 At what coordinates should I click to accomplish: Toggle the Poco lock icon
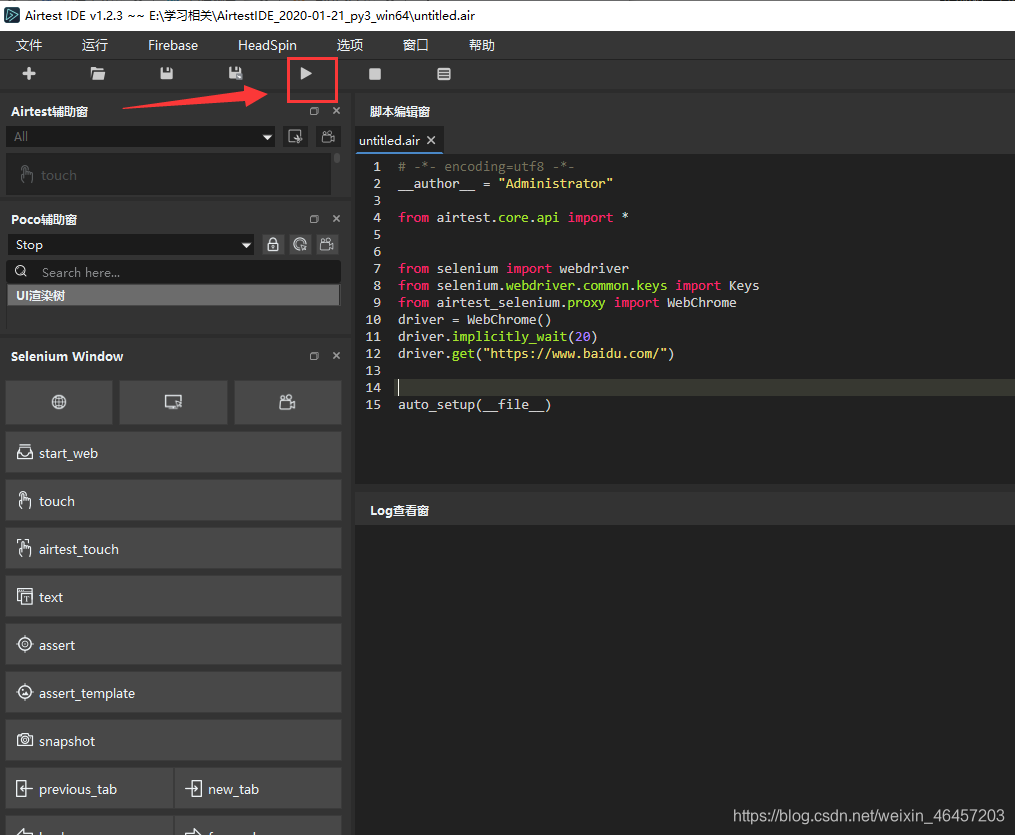click(273, 245)
